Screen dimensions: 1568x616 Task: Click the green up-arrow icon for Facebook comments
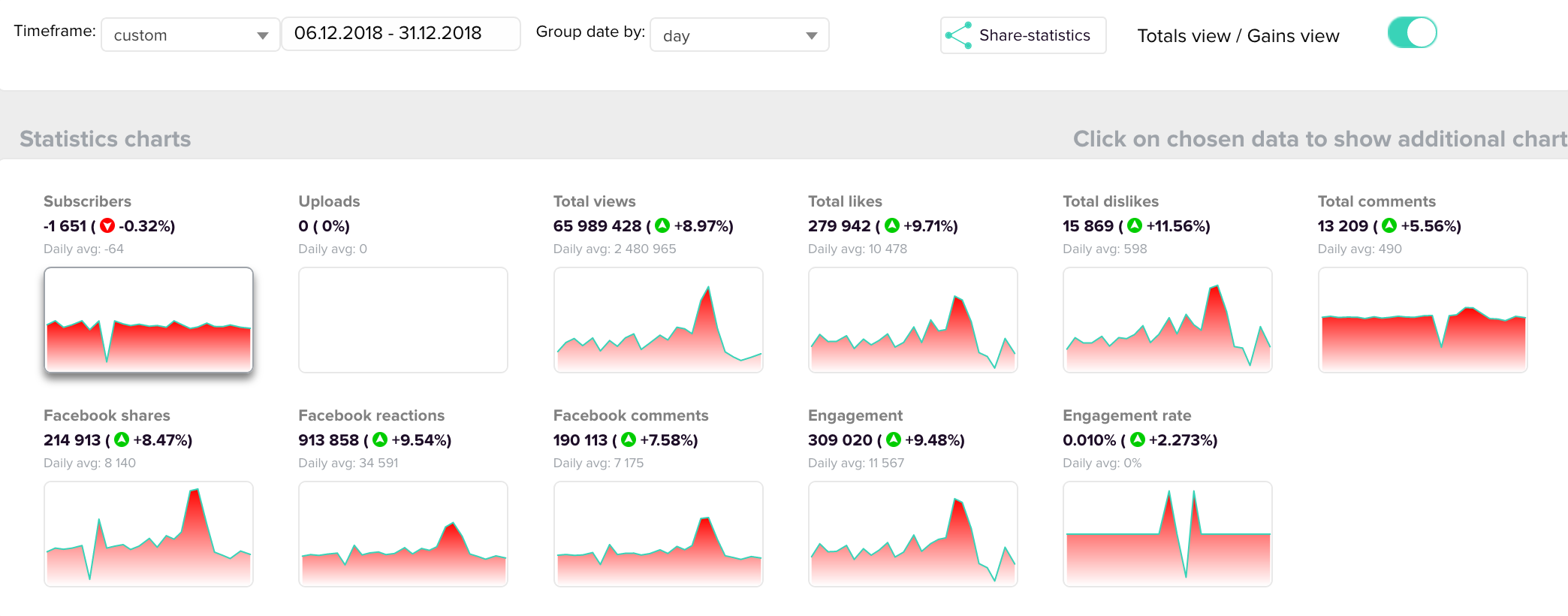point(629,439)
